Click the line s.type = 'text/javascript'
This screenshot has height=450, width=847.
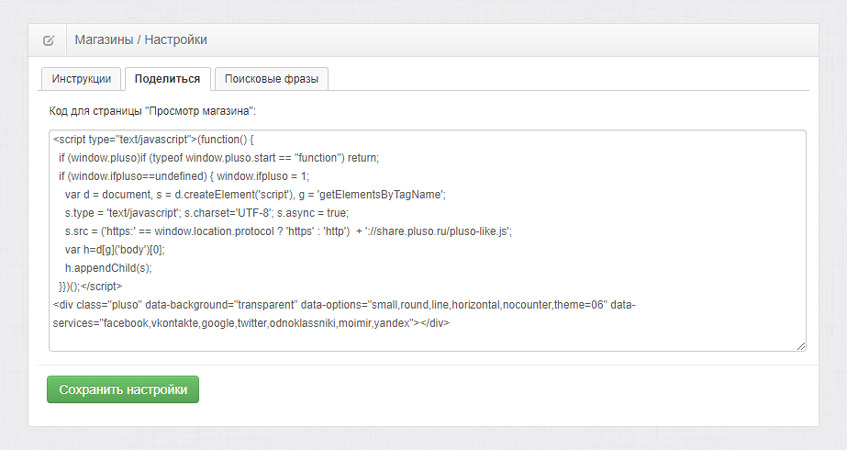tap(207, 213)
